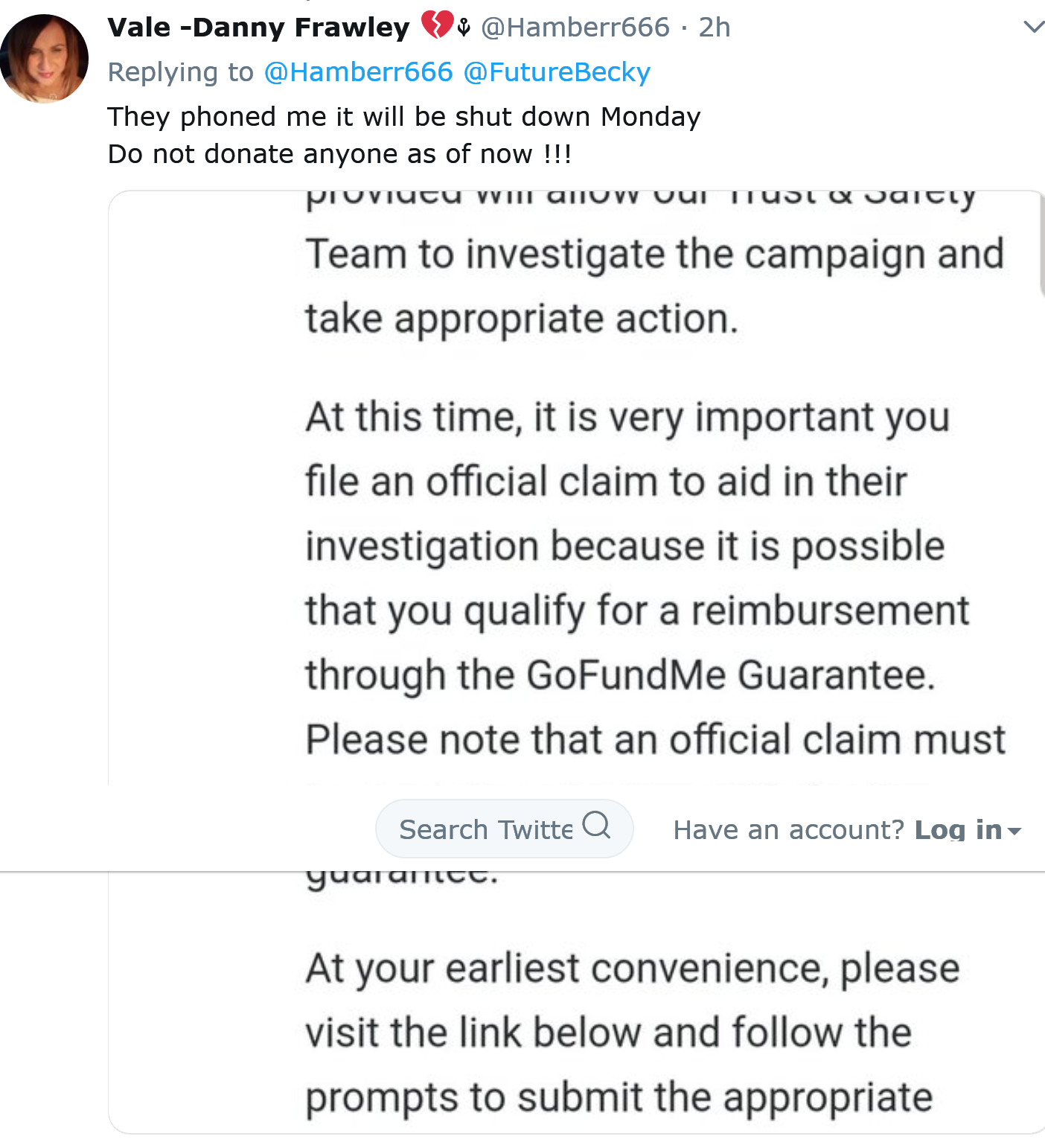This screenshot has height=1148, width=1045.
Task: Click gray @Hamberr666 handle beside display name
Action: (x=575, y=28)
